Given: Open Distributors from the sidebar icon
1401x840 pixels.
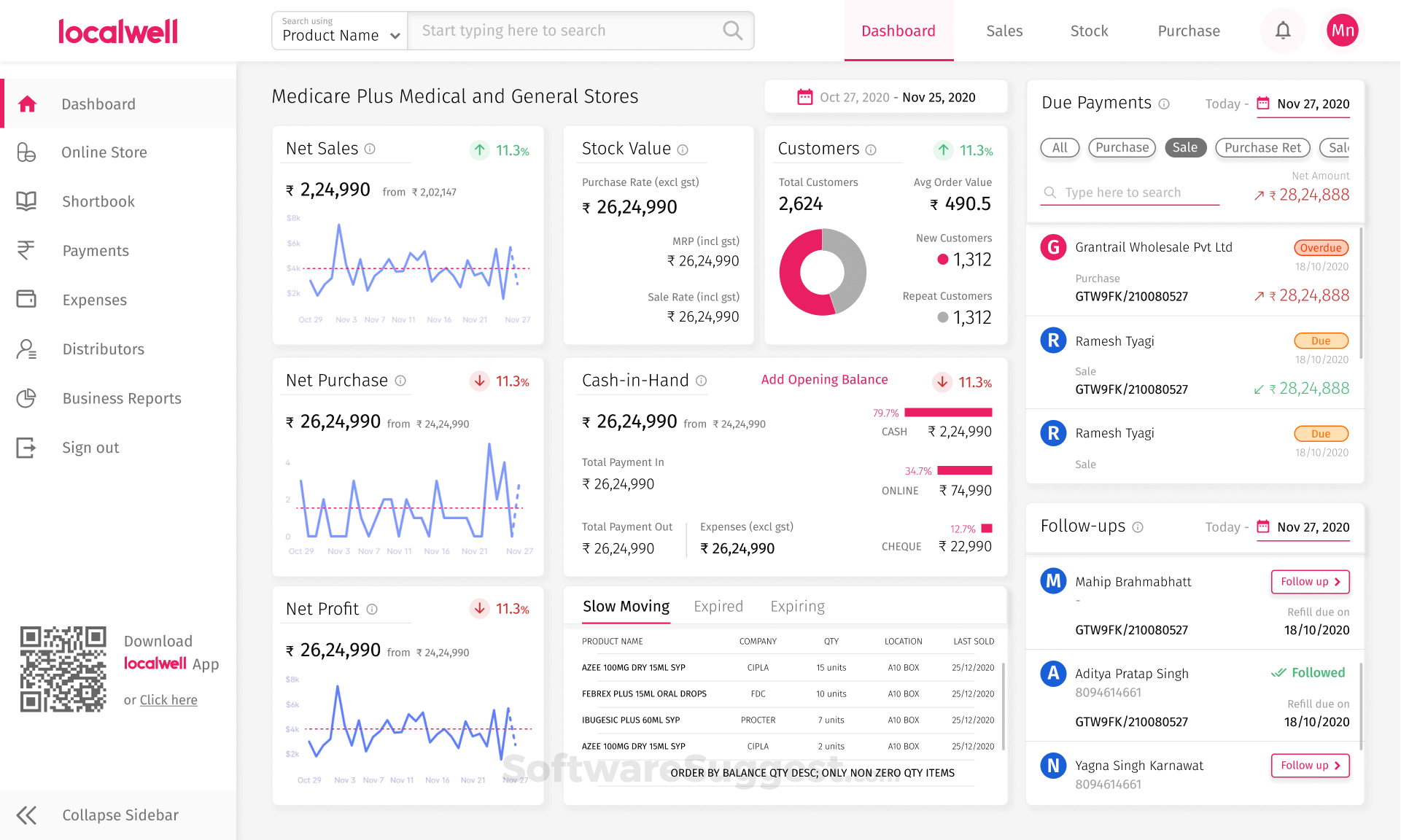Looking at the screenshot, I should (27, 349).
